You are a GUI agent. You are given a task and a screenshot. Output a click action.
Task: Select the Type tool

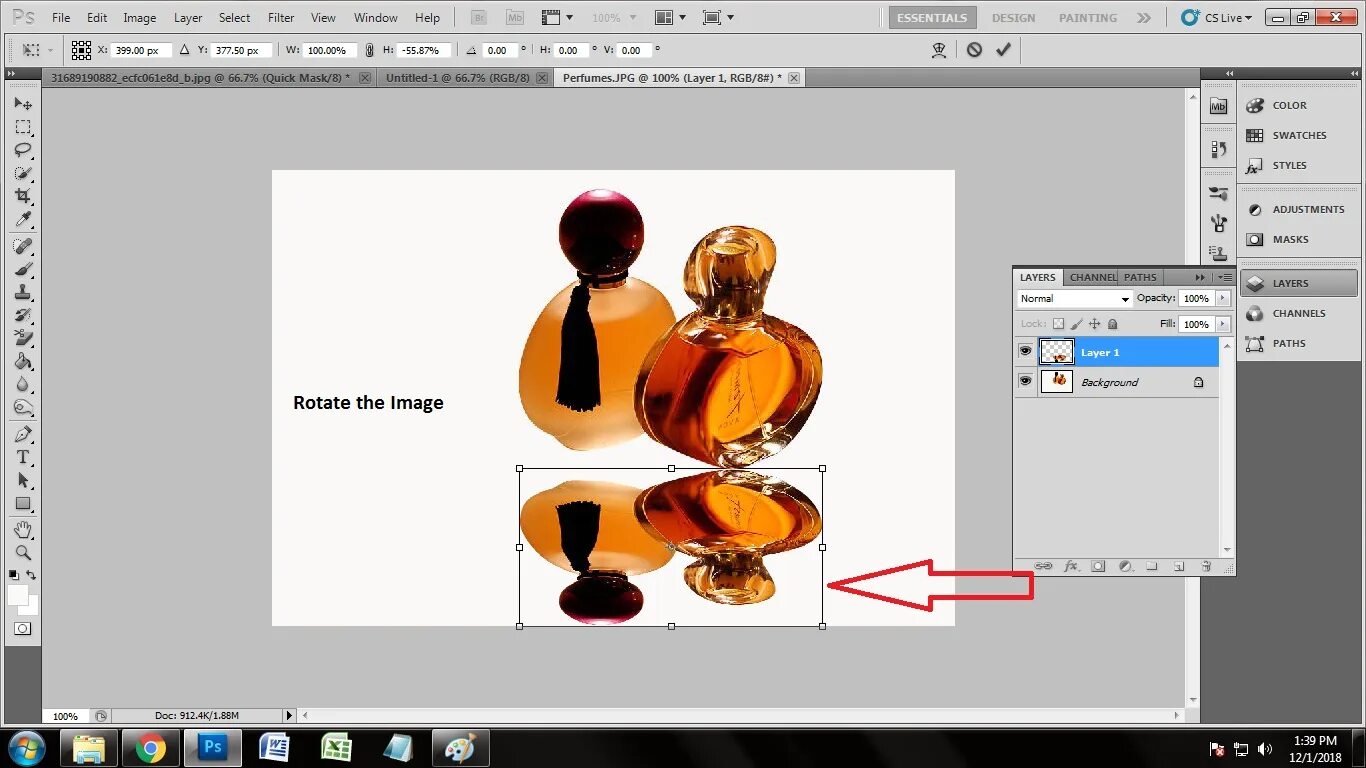pos(23,457)
